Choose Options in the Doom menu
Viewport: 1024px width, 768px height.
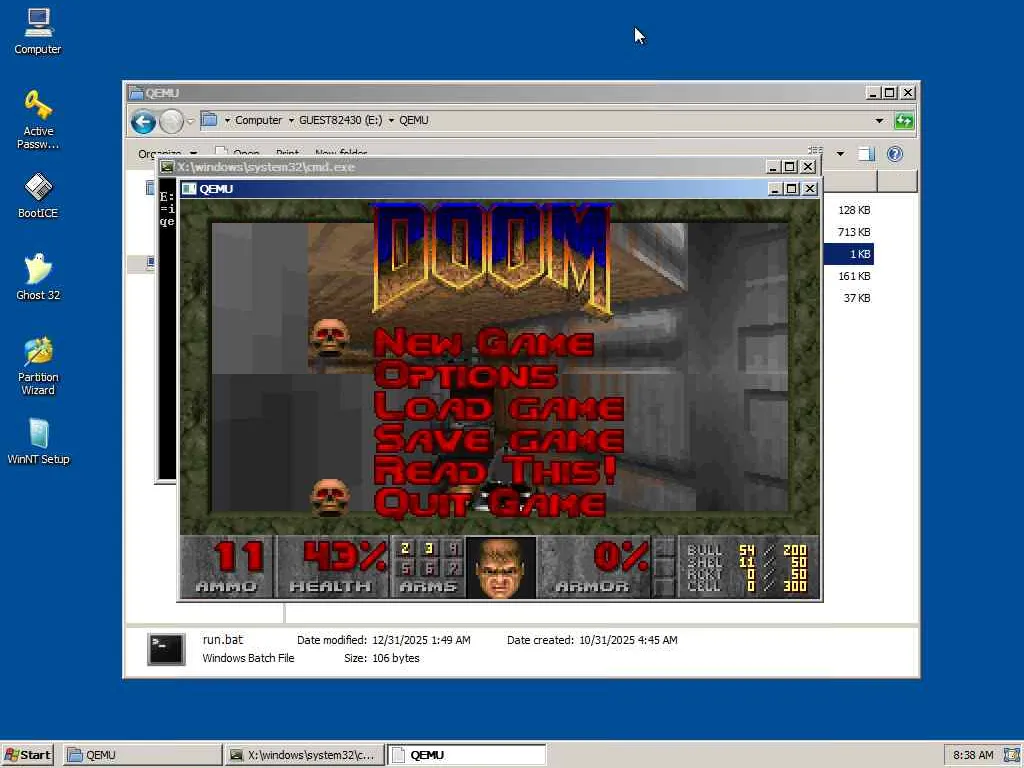click(466, 375)
